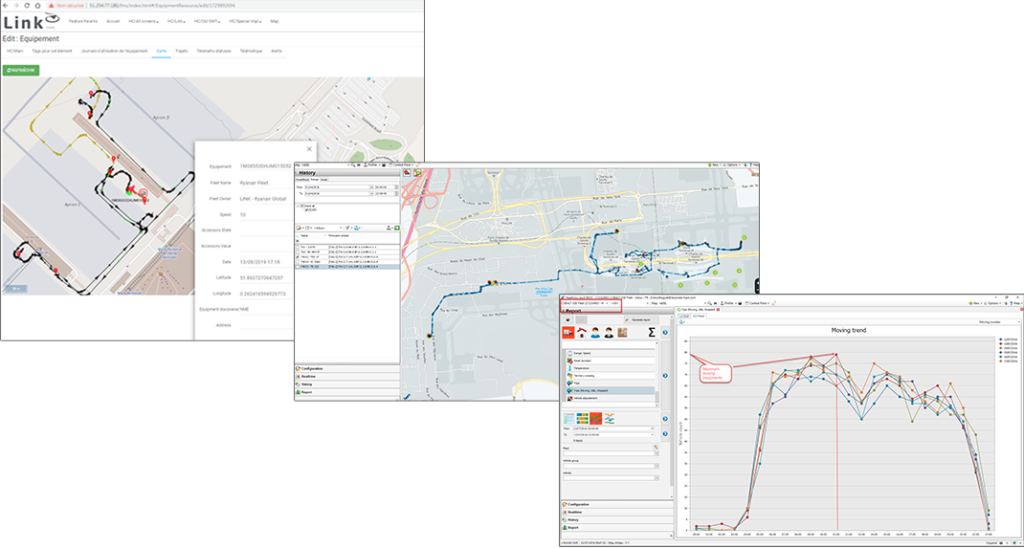Open the To date dropdown in History panel

372,193
